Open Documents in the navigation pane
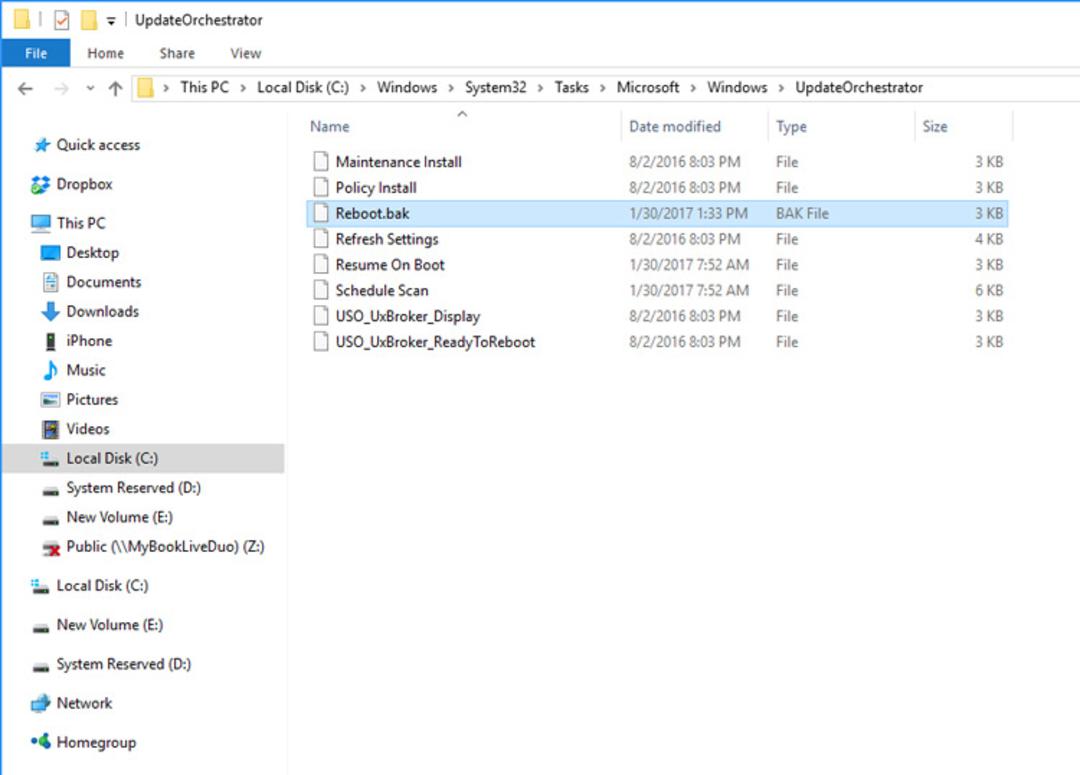The height and width of the screenshot is (775, 1080). click(103, 282)
